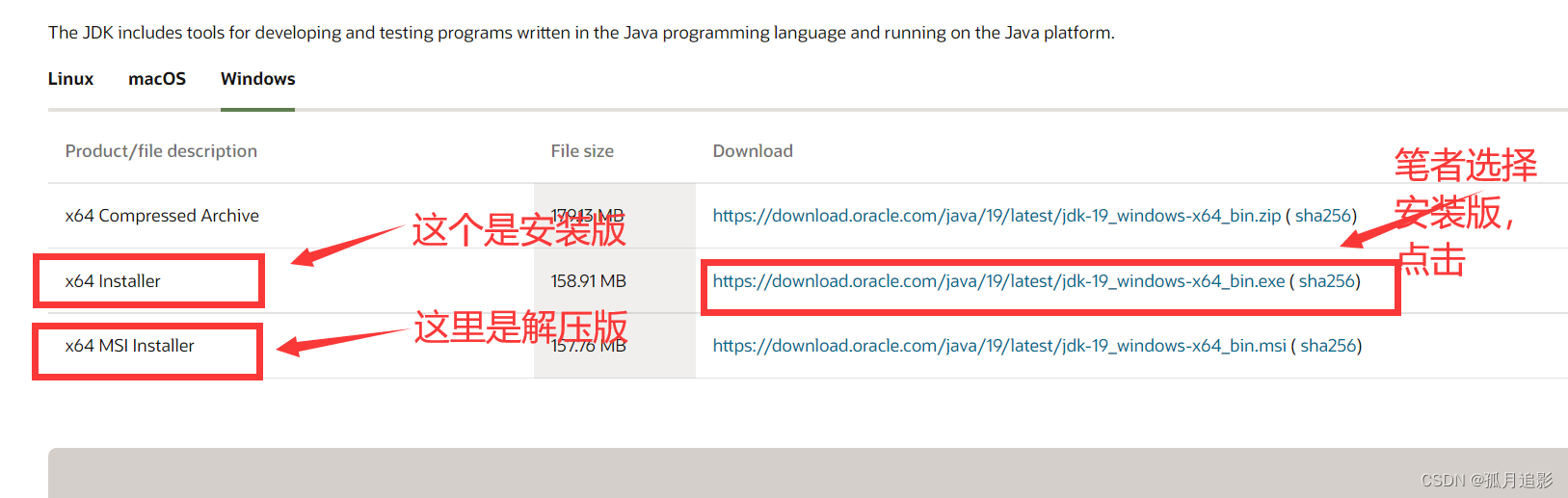This screenshot has height=498, width=1568.
Task: Open the jdk-19_windows-x64_bin.msi download link
Action: 999,346
